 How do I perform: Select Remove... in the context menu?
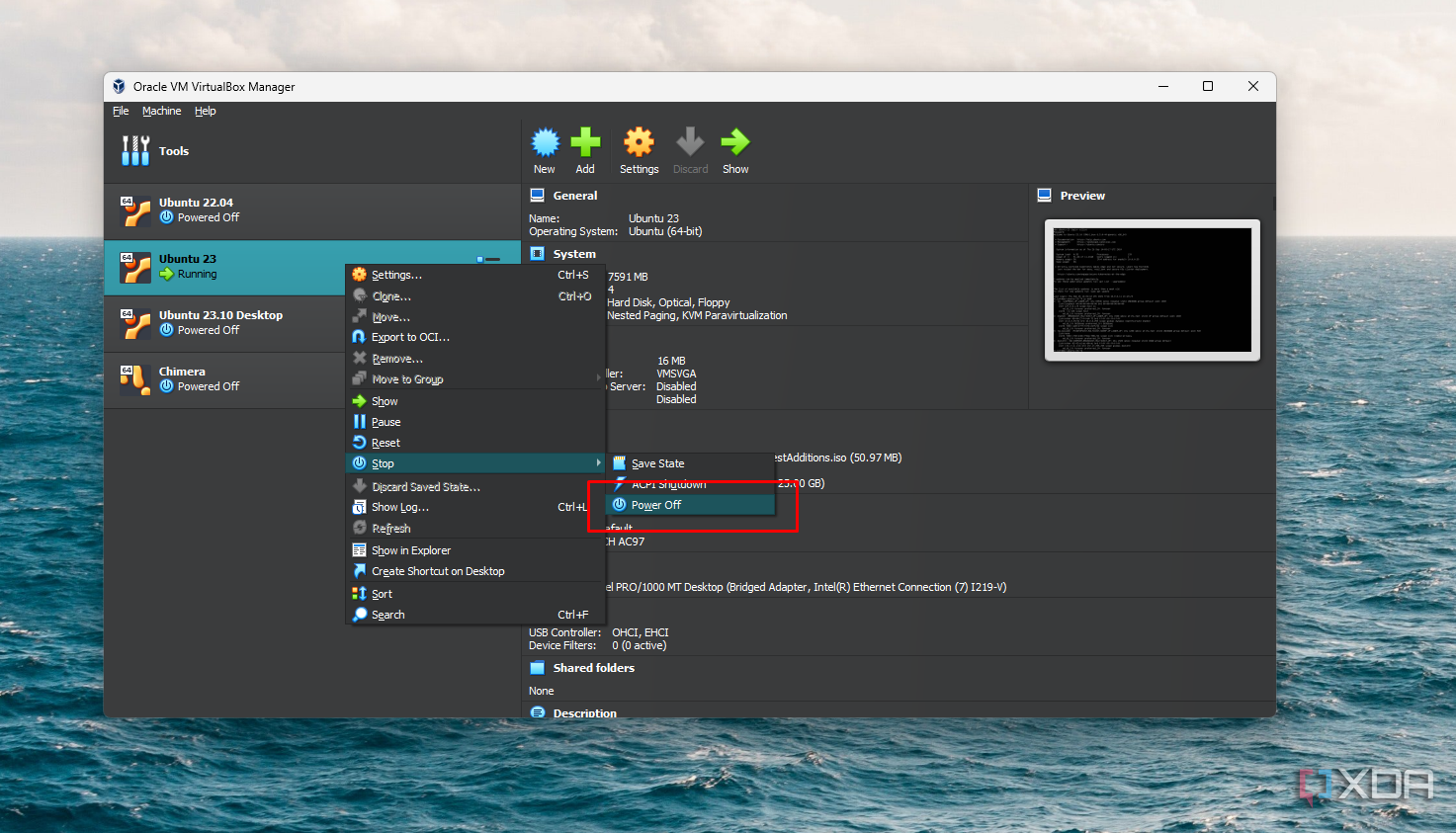474,359
